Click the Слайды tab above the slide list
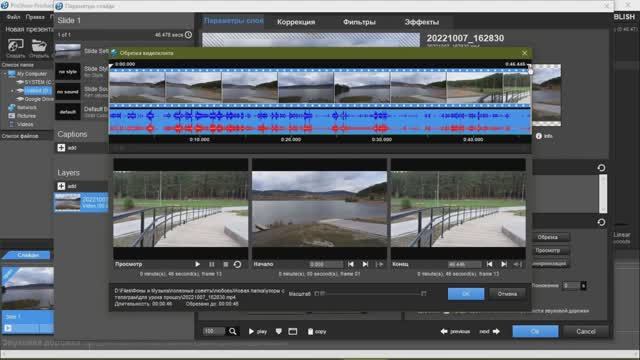 coord(27,255)
